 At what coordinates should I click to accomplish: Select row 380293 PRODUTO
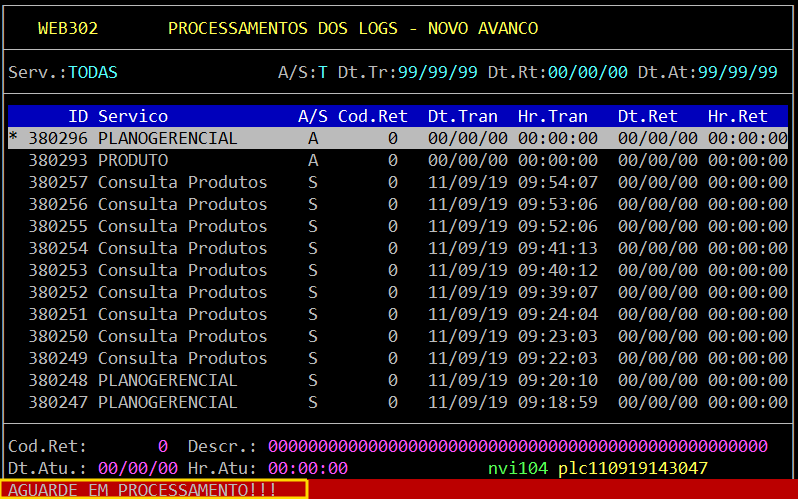133,160
